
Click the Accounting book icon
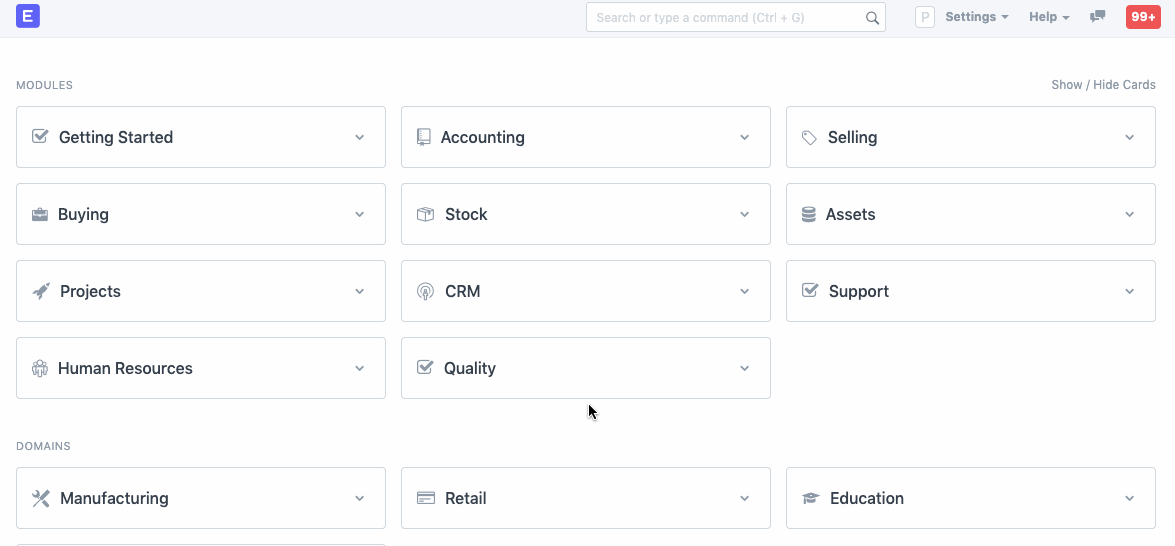[x=424, y=137]
